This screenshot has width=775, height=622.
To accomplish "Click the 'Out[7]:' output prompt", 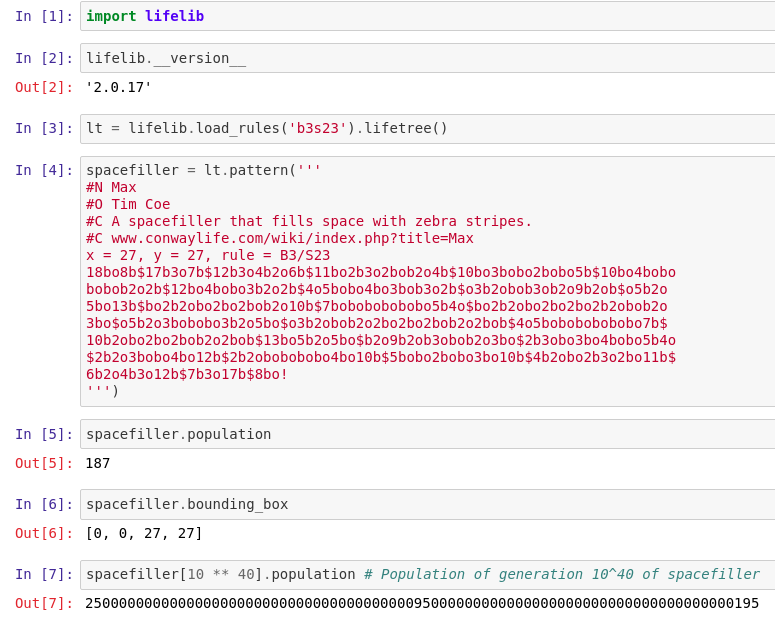I will coord(44,604).
